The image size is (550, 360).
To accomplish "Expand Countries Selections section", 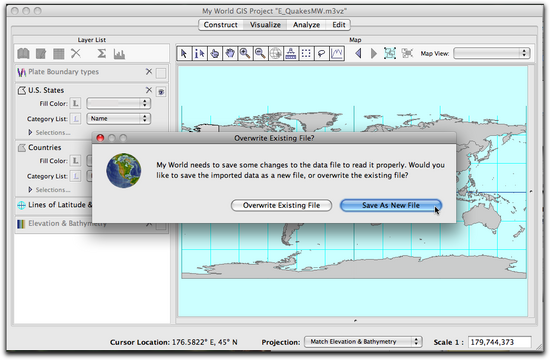I will 30,189.
